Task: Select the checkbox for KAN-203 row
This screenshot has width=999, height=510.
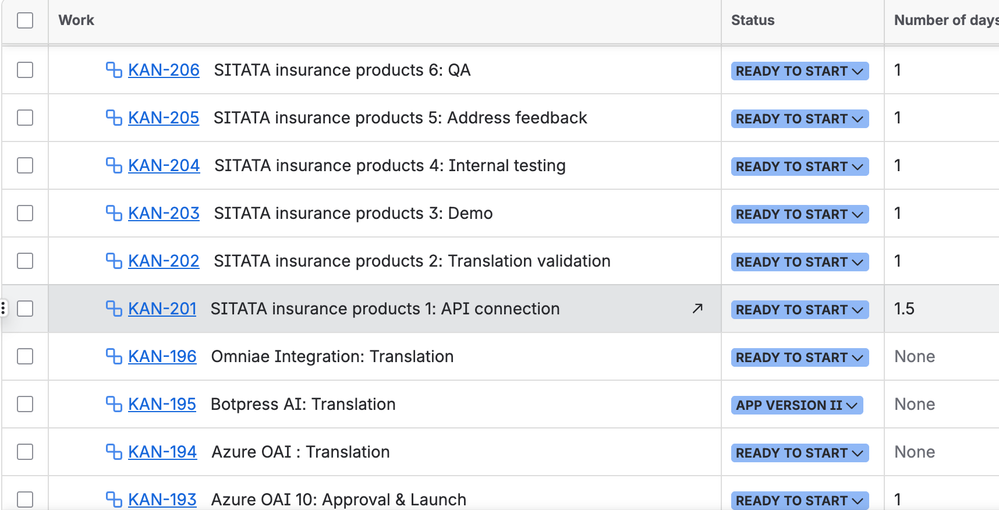Action: [25, 213]
